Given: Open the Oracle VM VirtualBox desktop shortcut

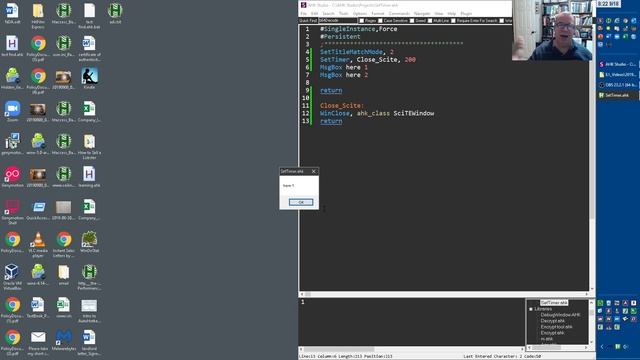Looking at the screenshot, I should click(12, 277).
